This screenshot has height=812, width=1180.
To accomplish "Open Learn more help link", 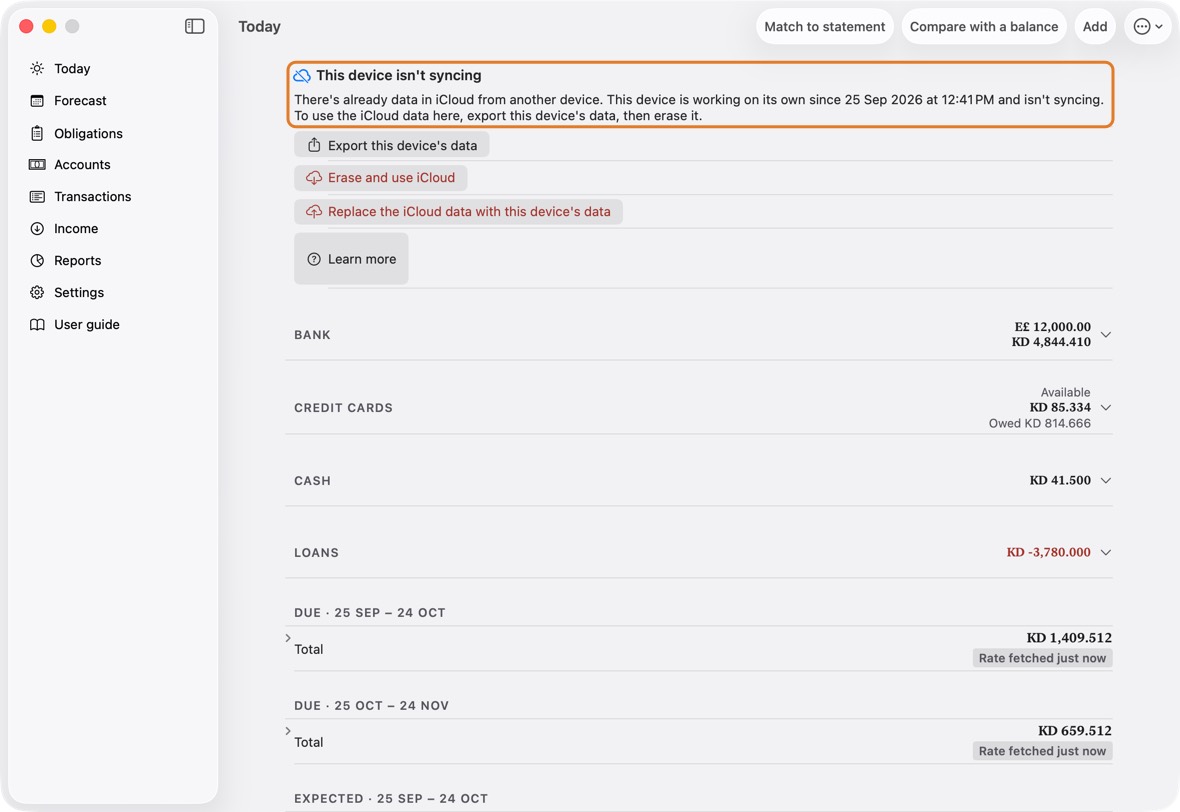I will click(x=351, y=259).
